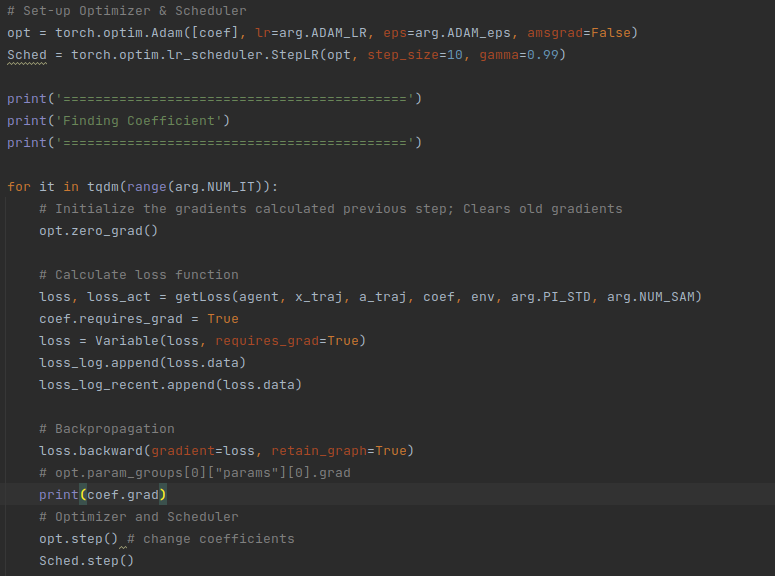Click the '# change coefficients' comment

point(211,539)
